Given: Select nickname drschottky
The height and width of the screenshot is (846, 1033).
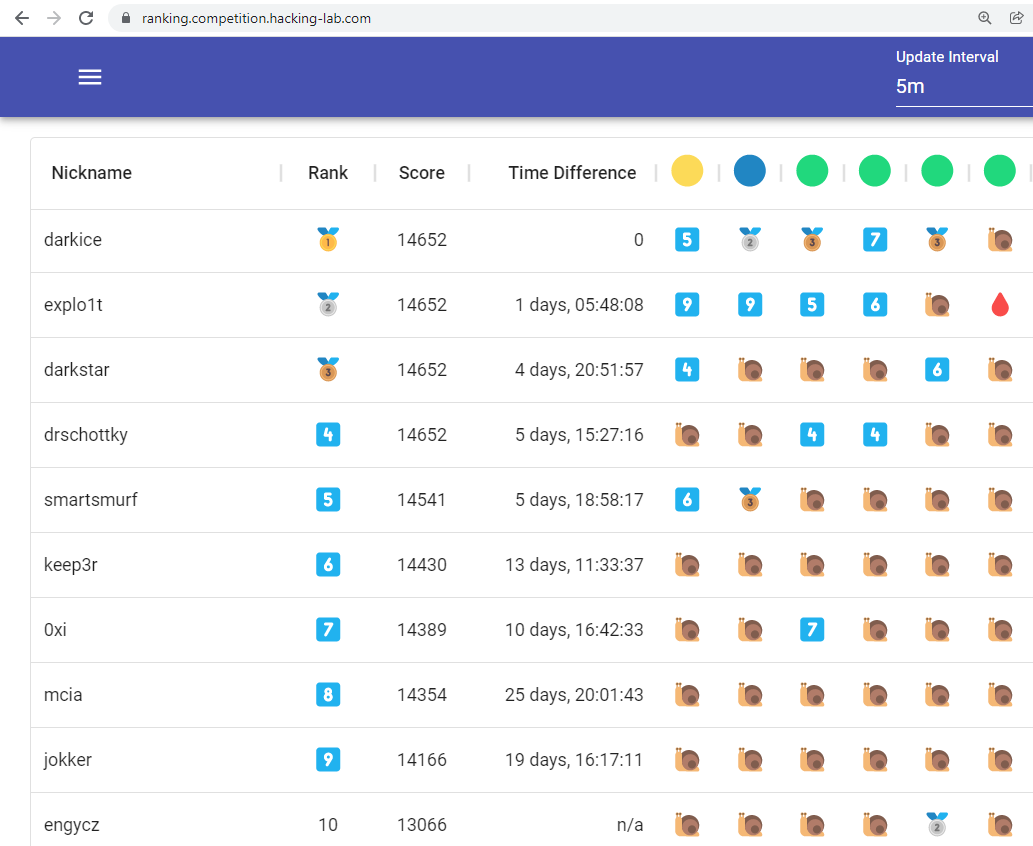Looking at the screenshot, I should click(86, 435).
